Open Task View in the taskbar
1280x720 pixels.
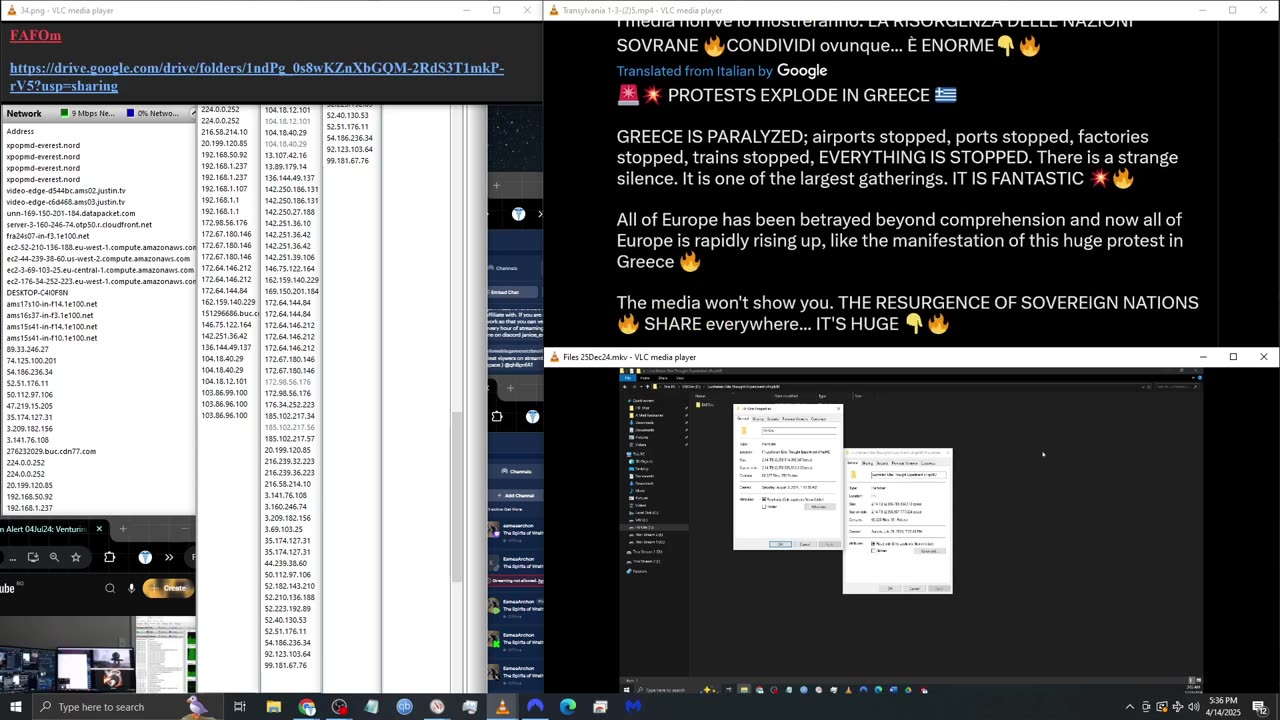click(240, 707)
